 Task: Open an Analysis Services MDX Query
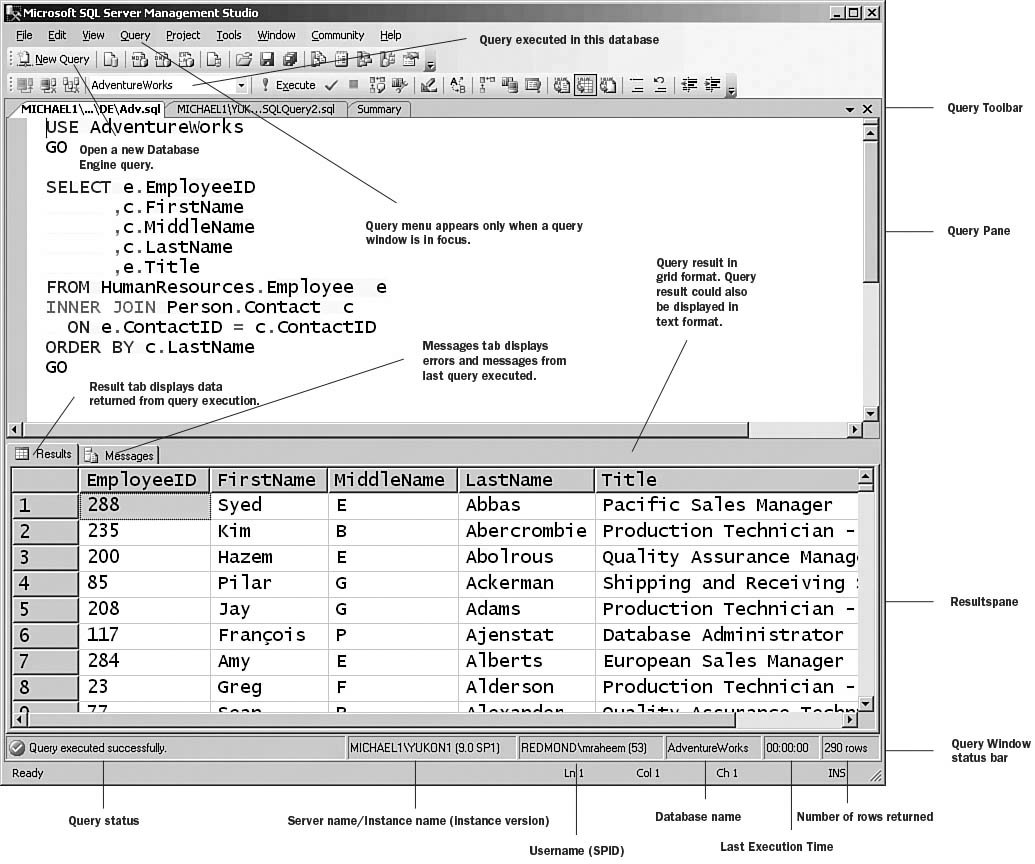click(x=139, y=59)
